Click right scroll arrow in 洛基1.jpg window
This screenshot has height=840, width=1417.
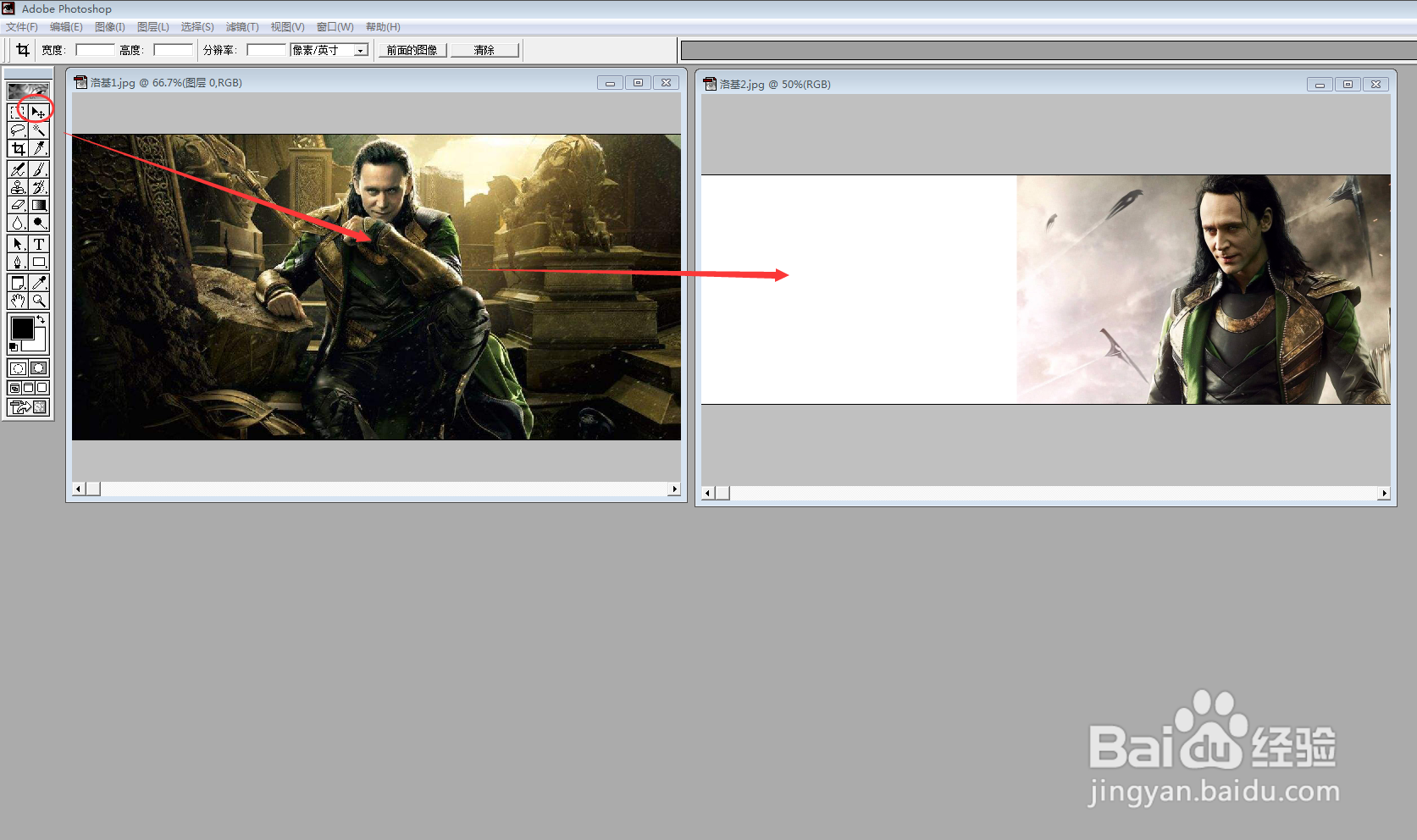(674, 489)
